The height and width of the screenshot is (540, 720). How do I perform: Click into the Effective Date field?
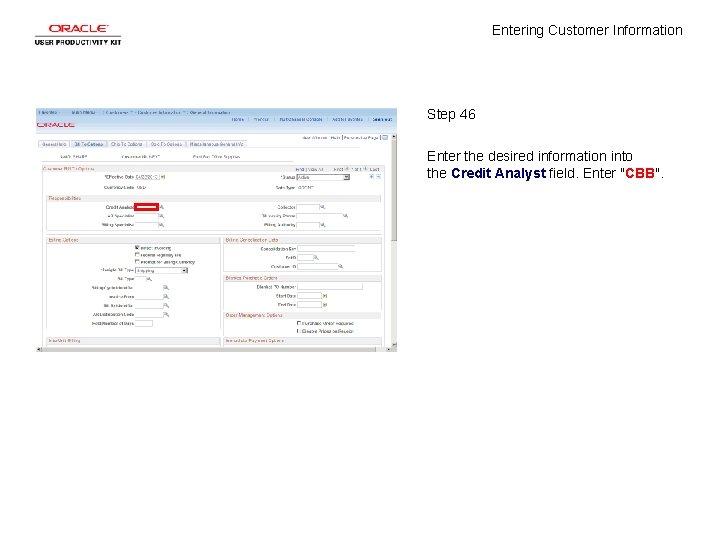(x=147, y=177)
